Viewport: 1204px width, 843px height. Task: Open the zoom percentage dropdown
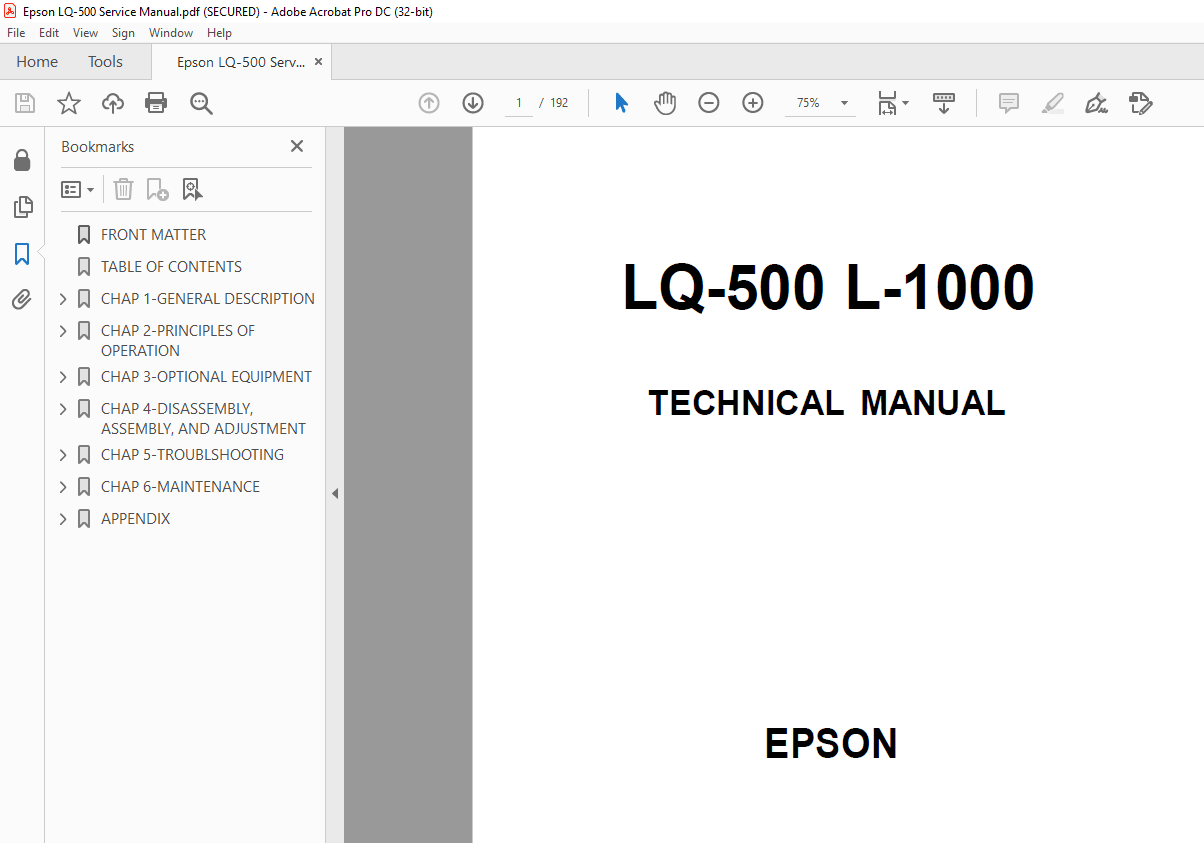click(x=843, y=102)
